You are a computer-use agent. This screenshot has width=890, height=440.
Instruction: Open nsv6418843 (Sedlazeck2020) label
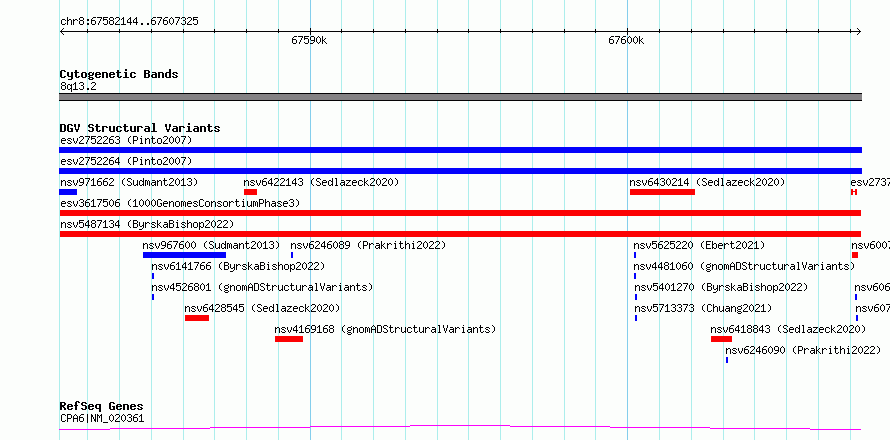click(788, 329)
